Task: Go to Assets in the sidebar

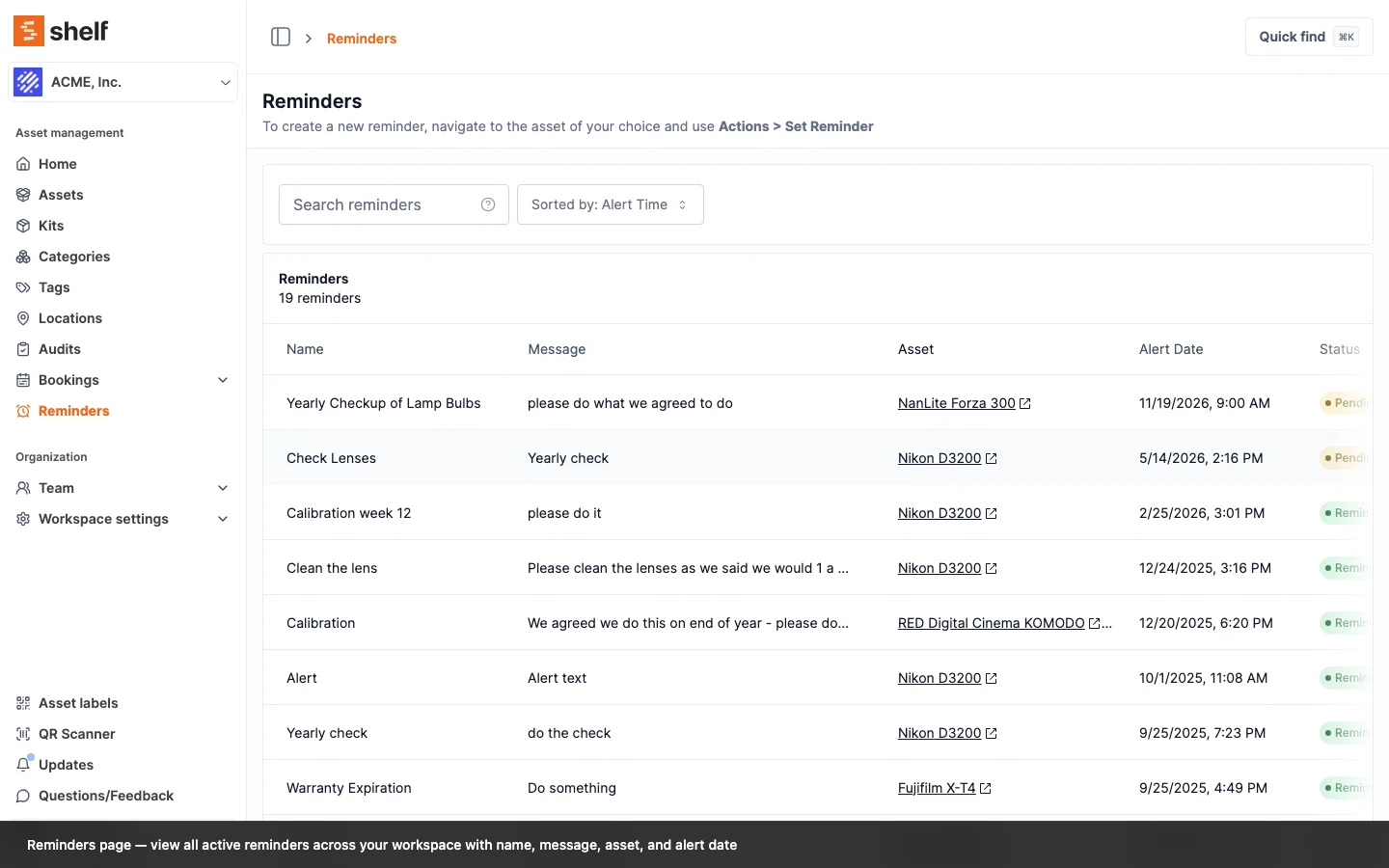Action: coord(61,195)
